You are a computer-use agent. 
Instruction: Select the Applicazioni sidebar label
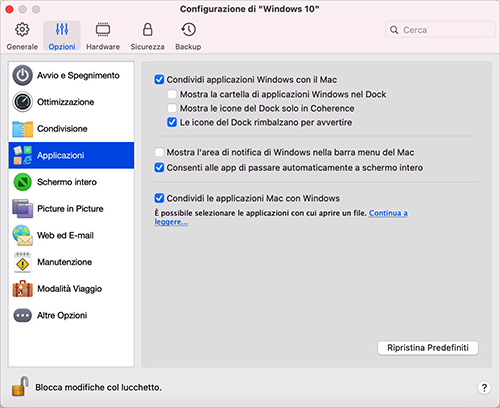[60, 155]
